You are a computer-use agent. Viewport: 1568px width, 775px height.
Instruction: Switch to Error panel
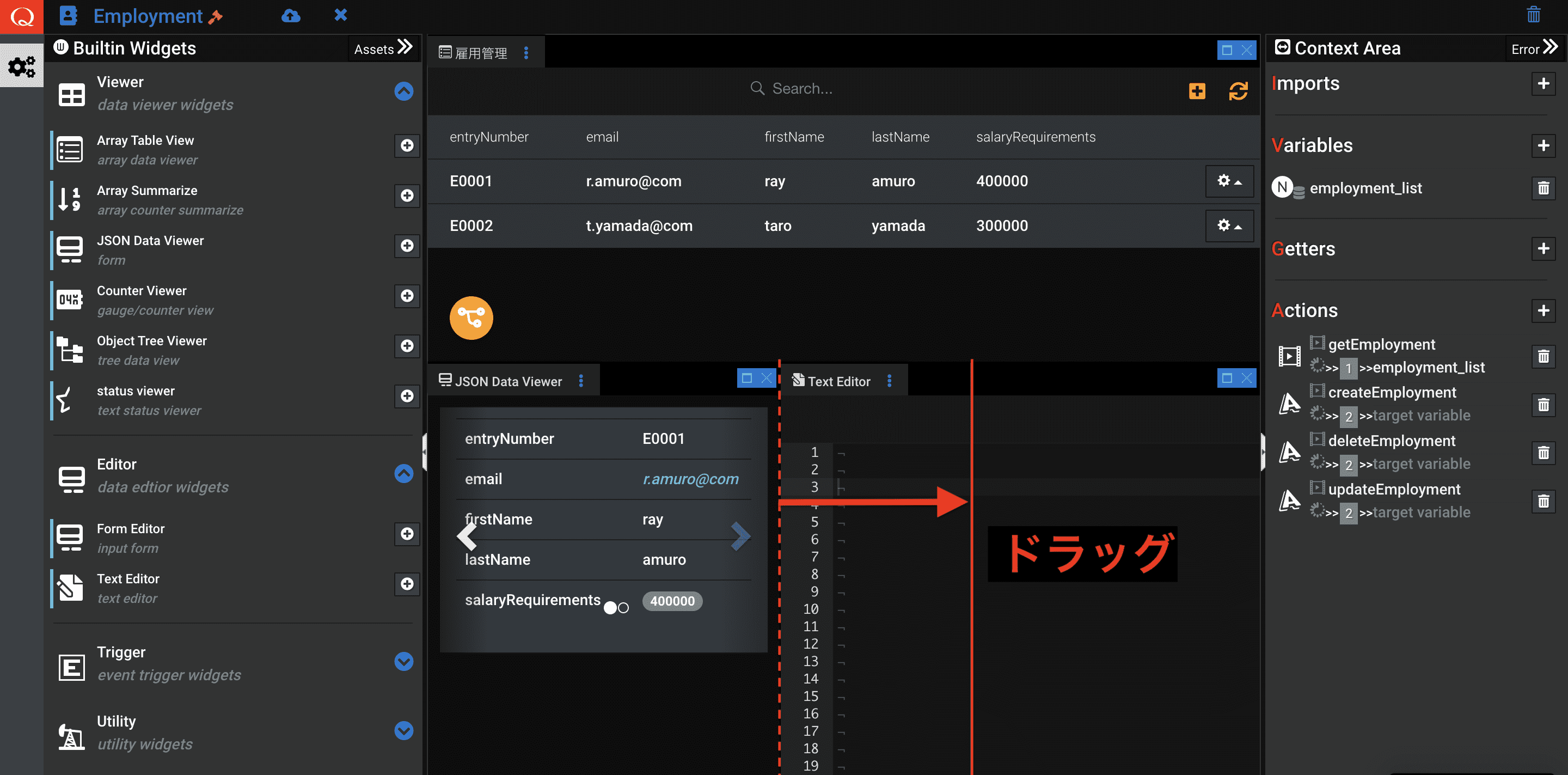click(x=1534, y=48)
